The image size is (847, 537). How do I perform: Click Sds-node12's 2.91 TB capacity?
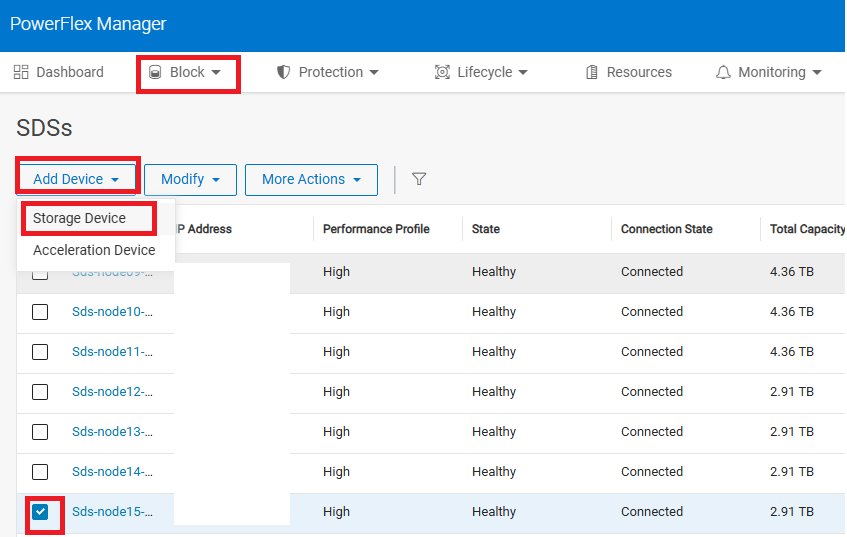click(x=792, y=392)
